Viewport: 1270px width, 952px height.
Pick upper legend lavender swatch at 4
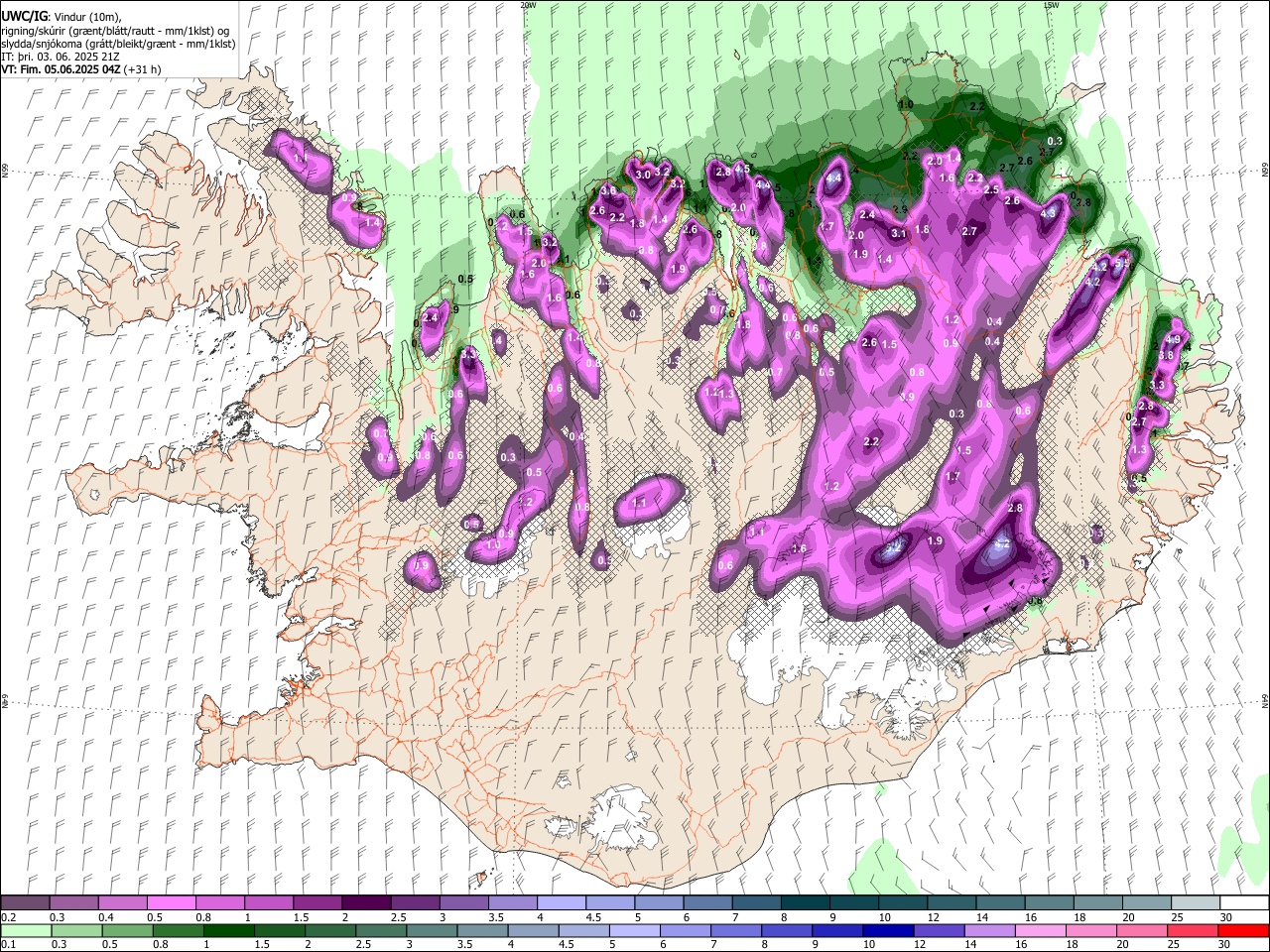[561, 903]
